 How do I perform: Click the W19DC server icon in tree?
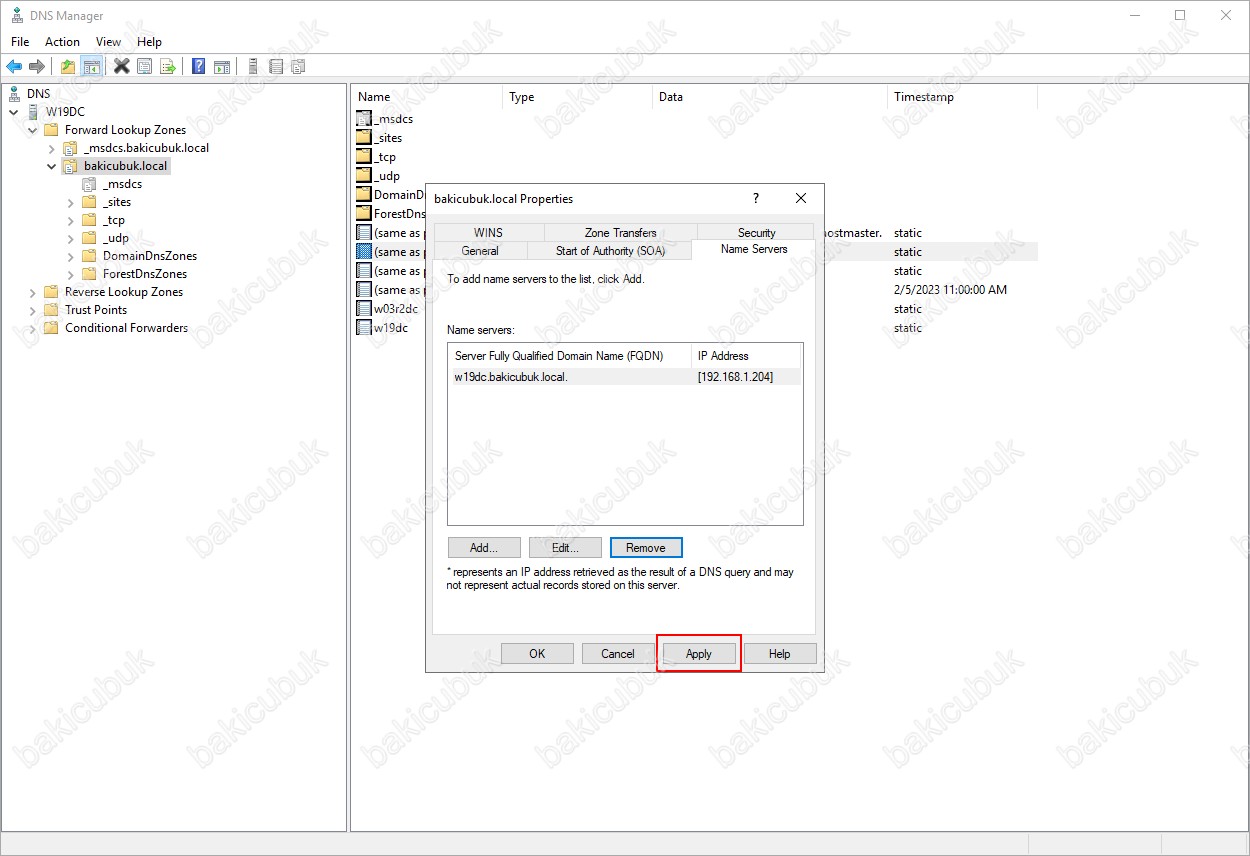(34, 112)
